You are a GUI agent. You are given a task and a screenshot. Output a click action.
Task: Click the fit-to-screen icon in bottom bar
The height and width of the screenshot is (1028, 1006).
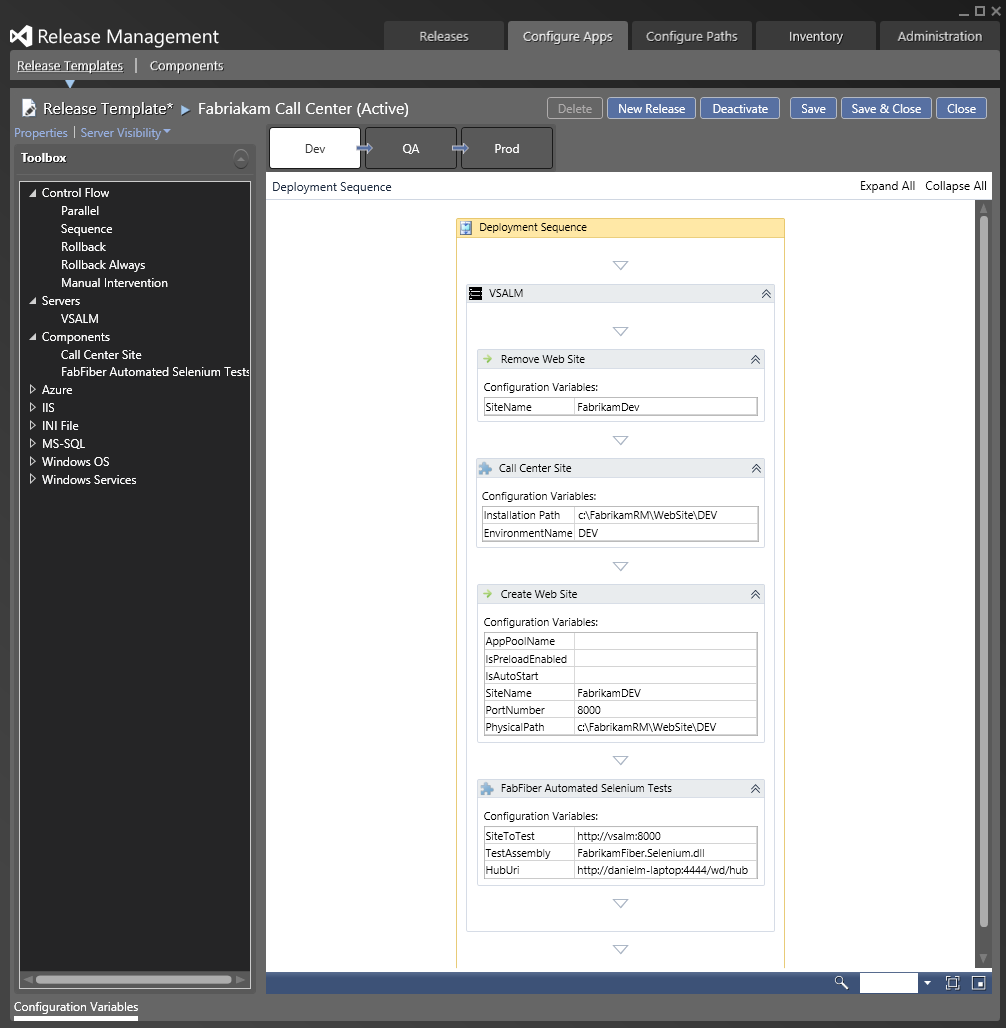coord(952,982)
